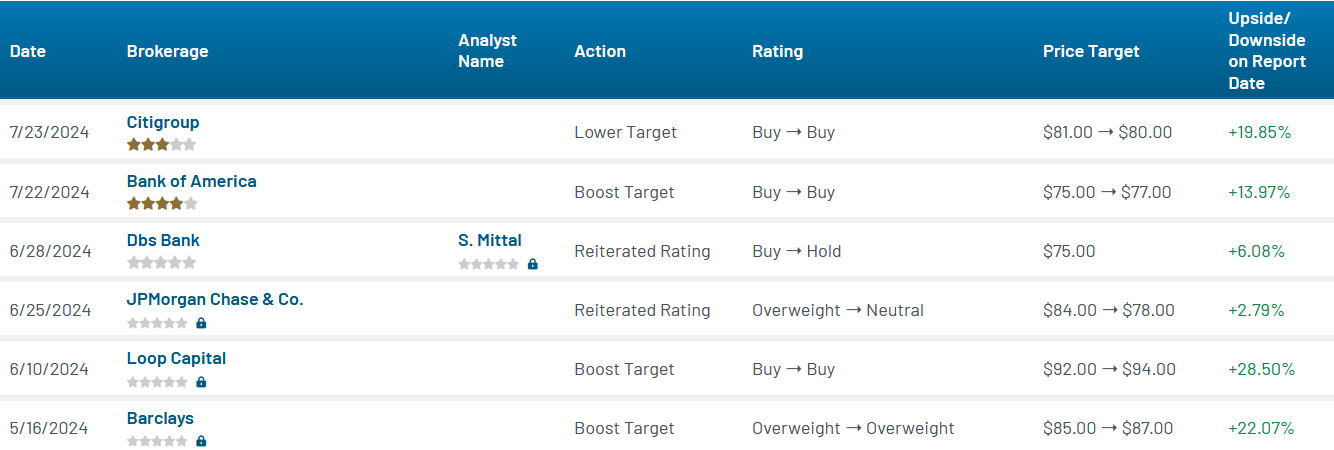
Task: Click the Lower Target action cell
Action: tap(625, 132)
